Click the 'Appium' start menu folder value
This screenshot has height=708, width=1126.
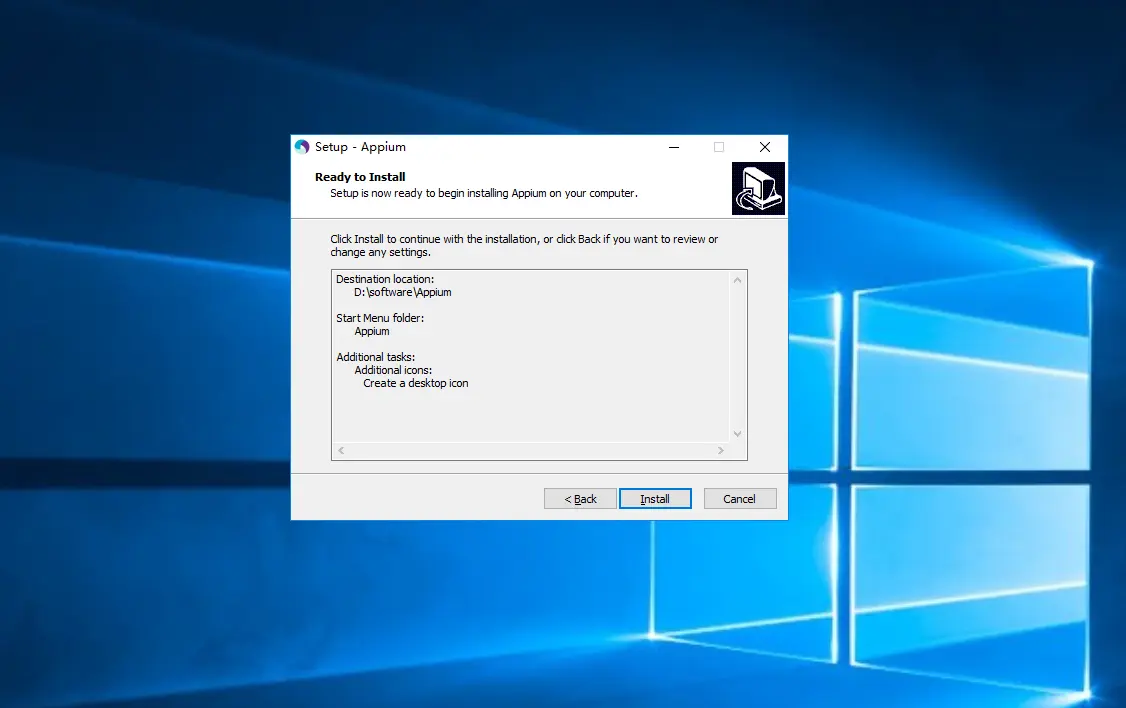pyautogui.click(x=372, y=331)
